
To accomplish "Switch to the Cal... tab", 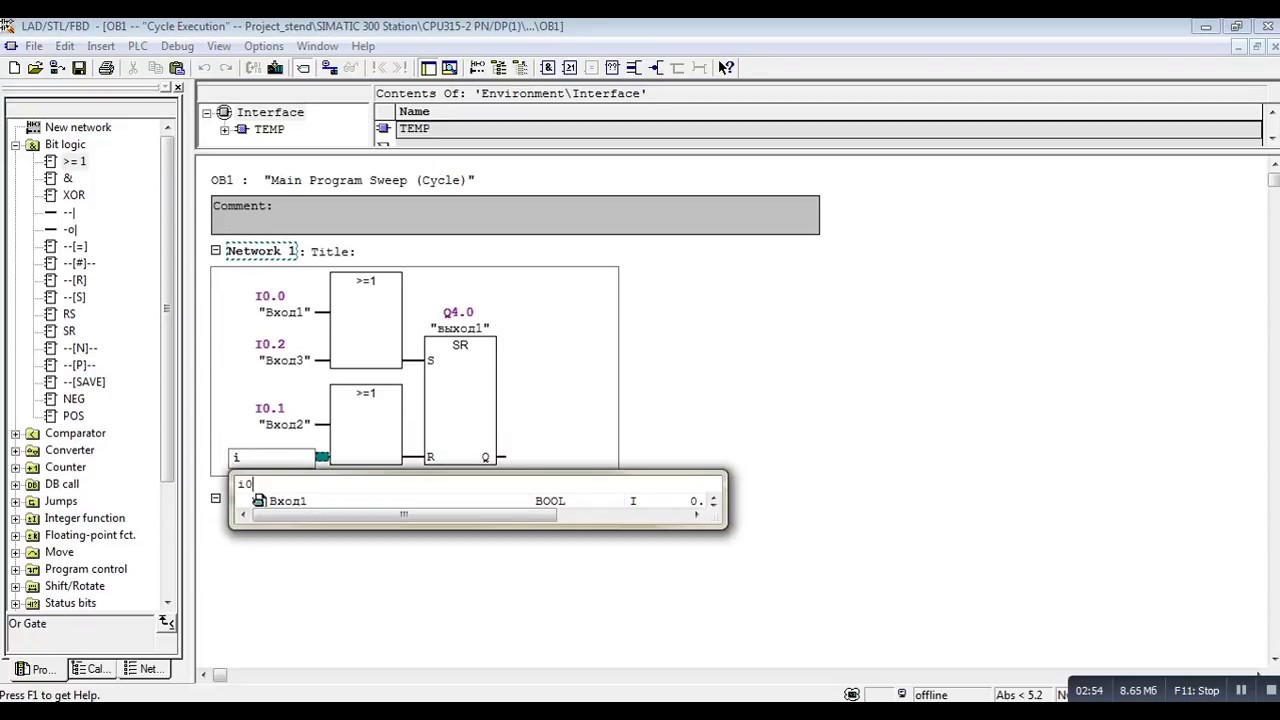I will pyautogui.click(x=92, y=669).
